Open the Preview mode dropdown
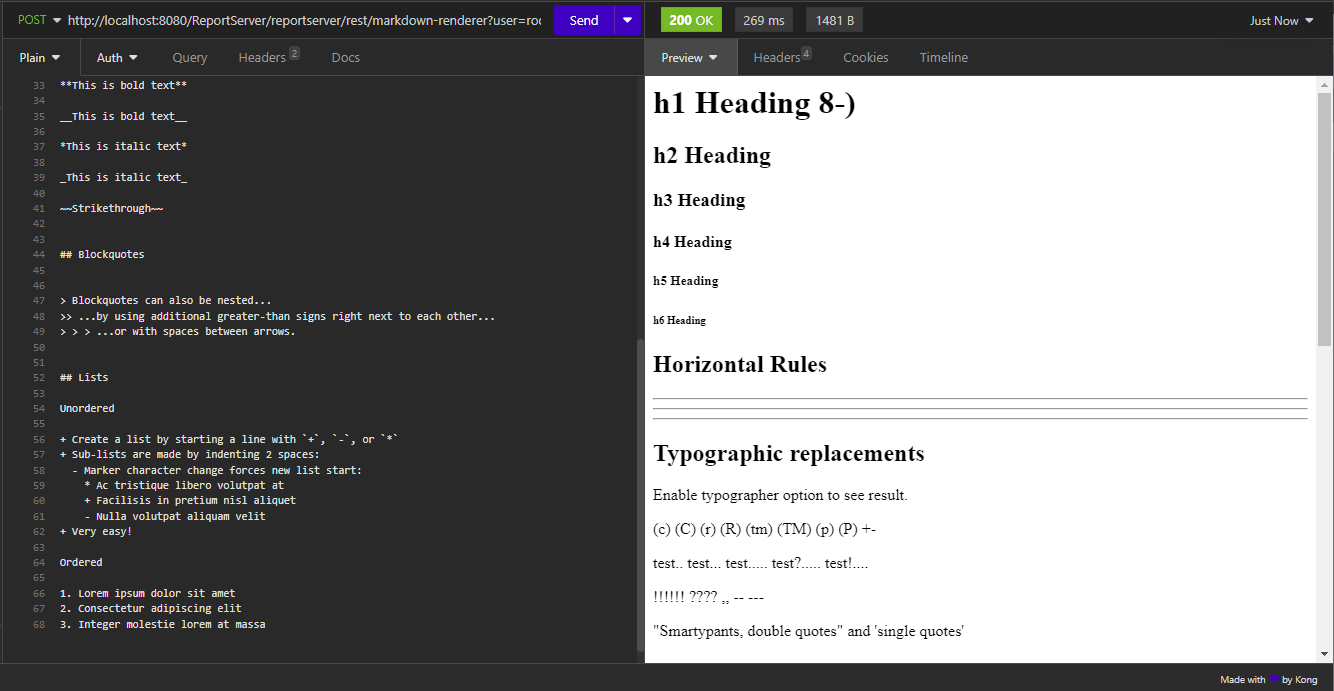 click(690, 57)
